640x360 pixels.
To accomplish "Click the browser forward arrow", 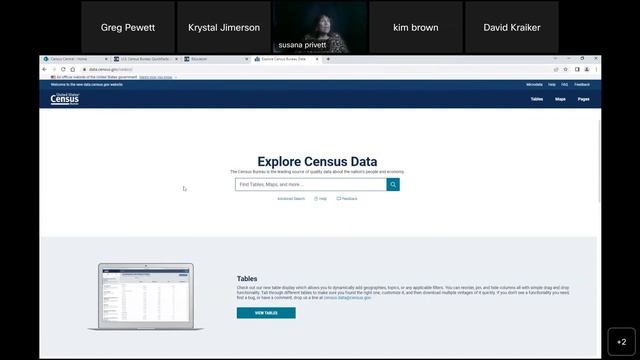I will [54, 69].
